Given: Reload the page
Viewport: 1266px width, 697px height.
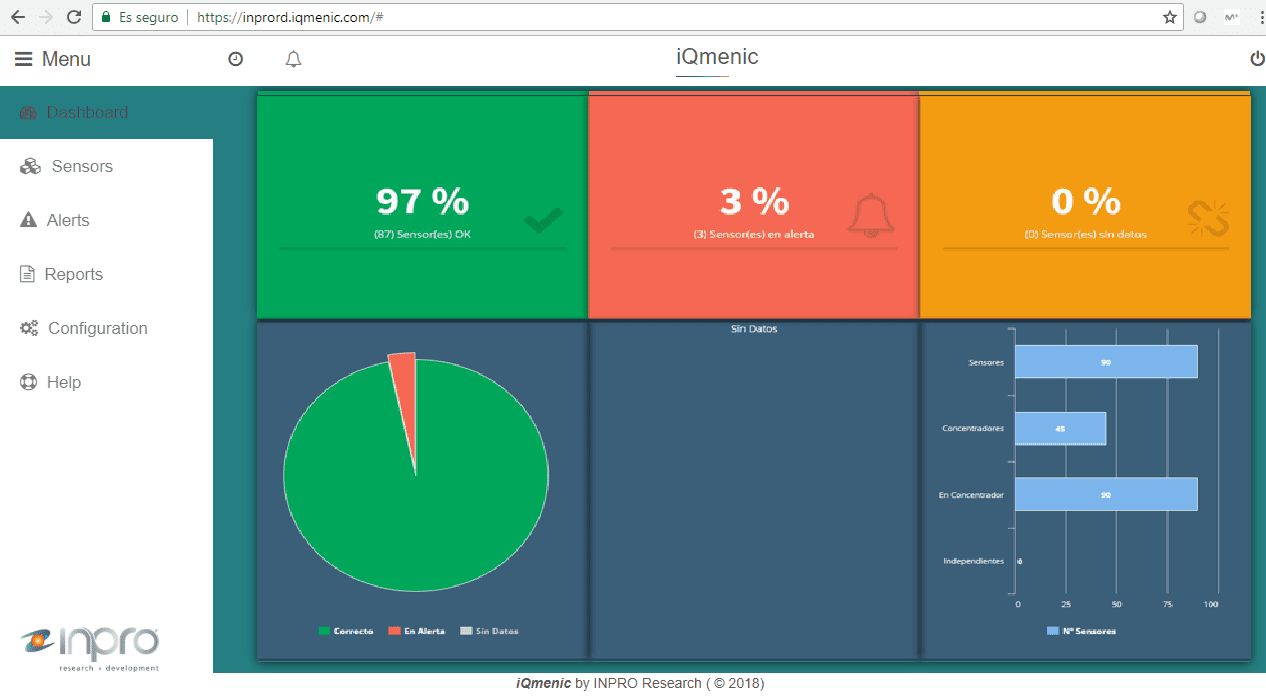Looking at the screenshot, I should pos(74,17).
